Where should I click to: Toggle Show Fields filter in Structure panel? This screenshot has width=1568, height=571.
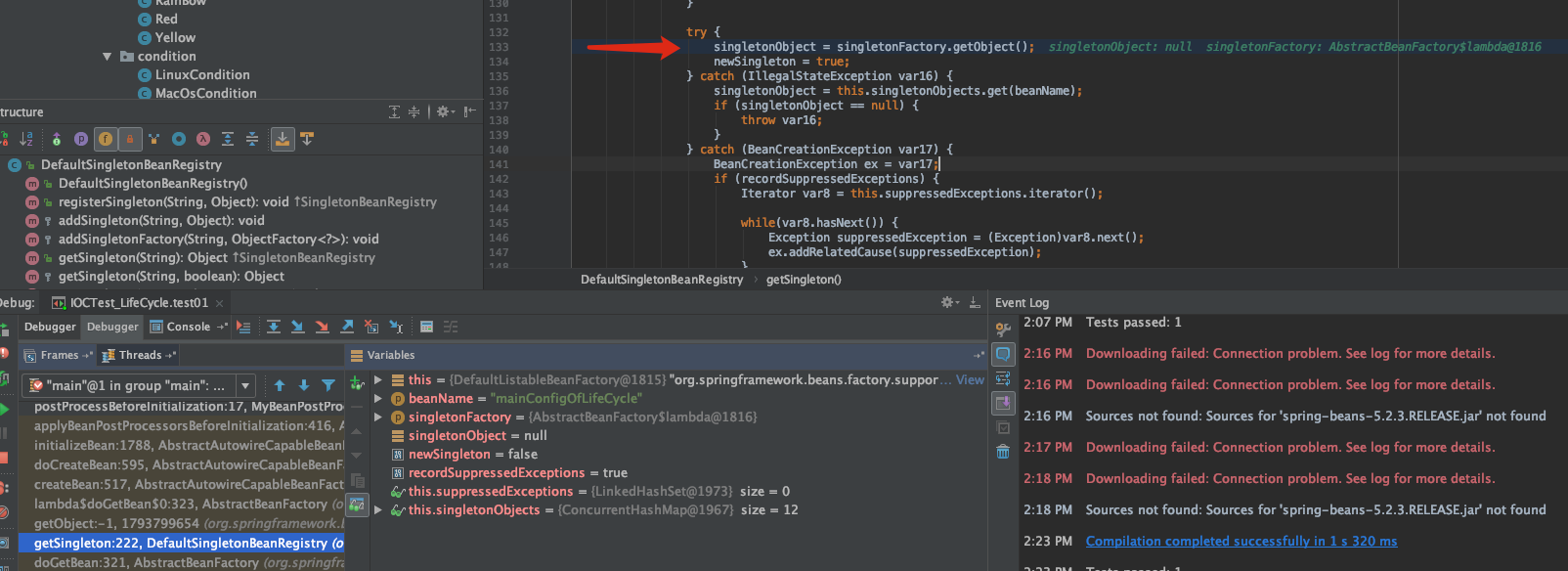pos(106,139)
